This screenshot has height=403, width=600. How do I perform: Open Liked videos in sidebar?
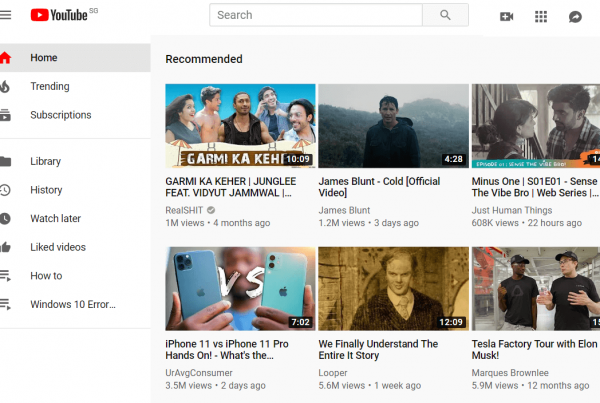(x=75, y=247)
